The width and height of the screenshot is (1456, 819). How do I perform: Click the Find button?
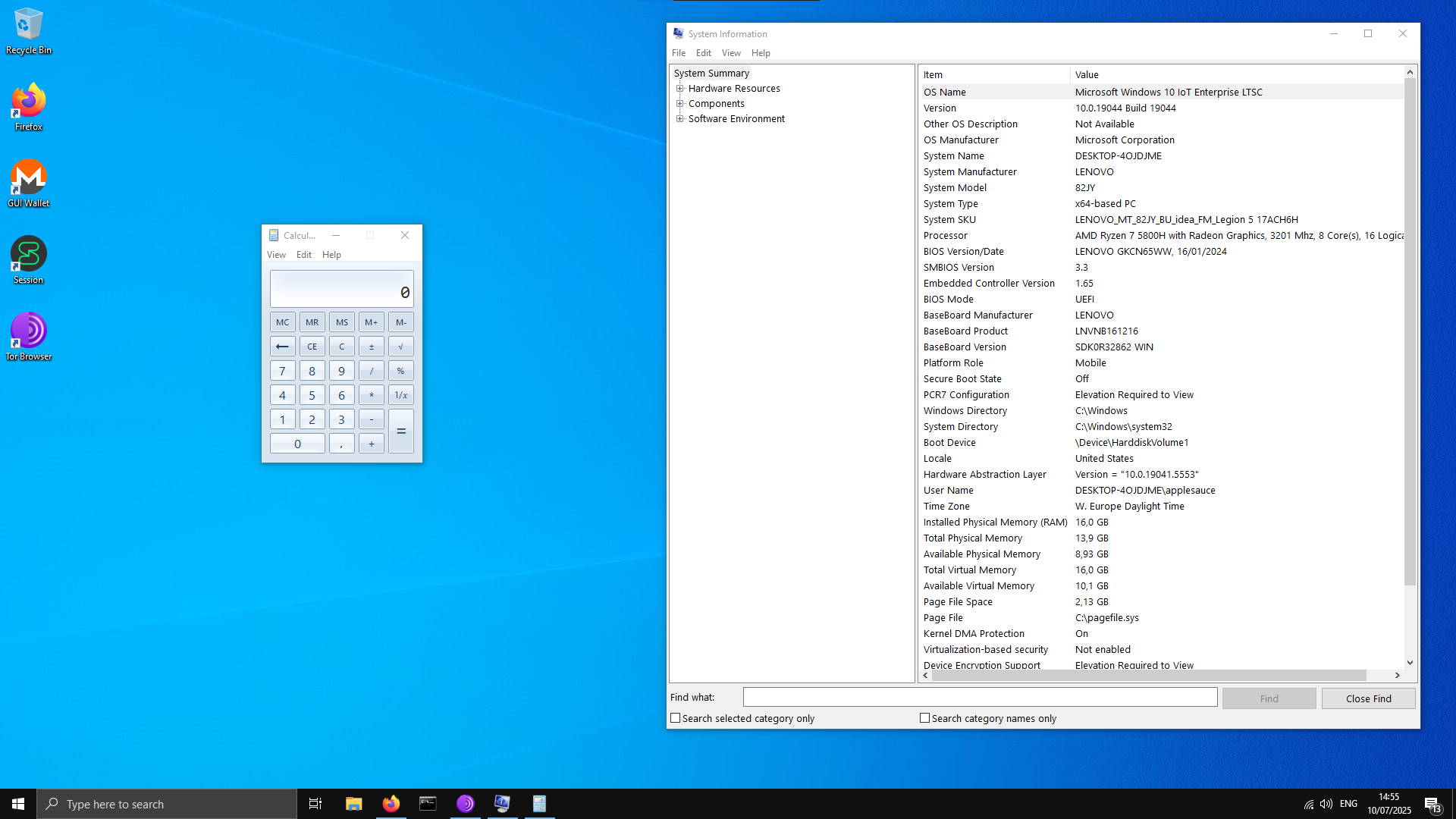point(1269,698)
